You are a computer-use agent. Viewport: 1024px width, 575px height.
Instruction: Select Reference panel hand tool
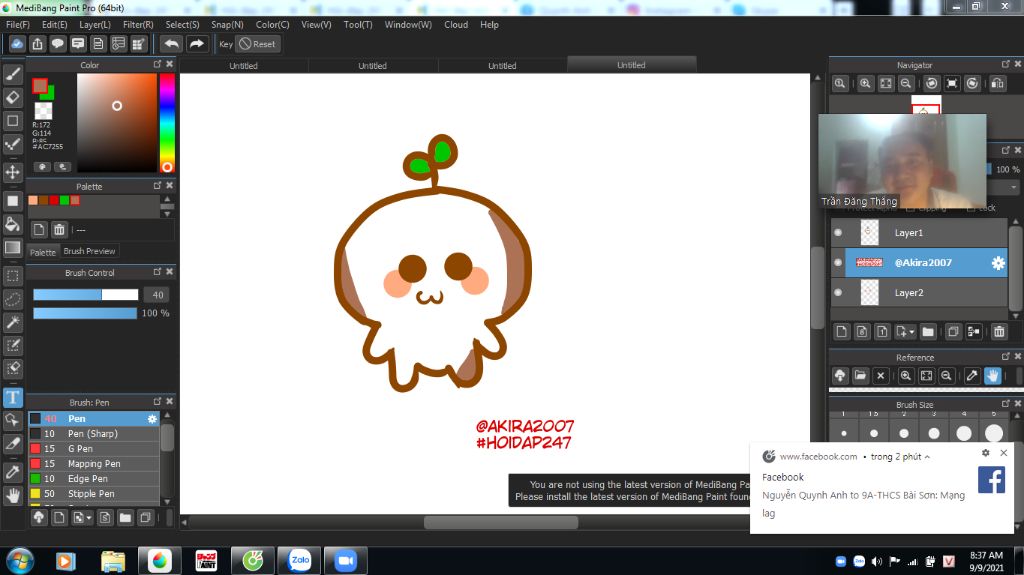(993, 376)
